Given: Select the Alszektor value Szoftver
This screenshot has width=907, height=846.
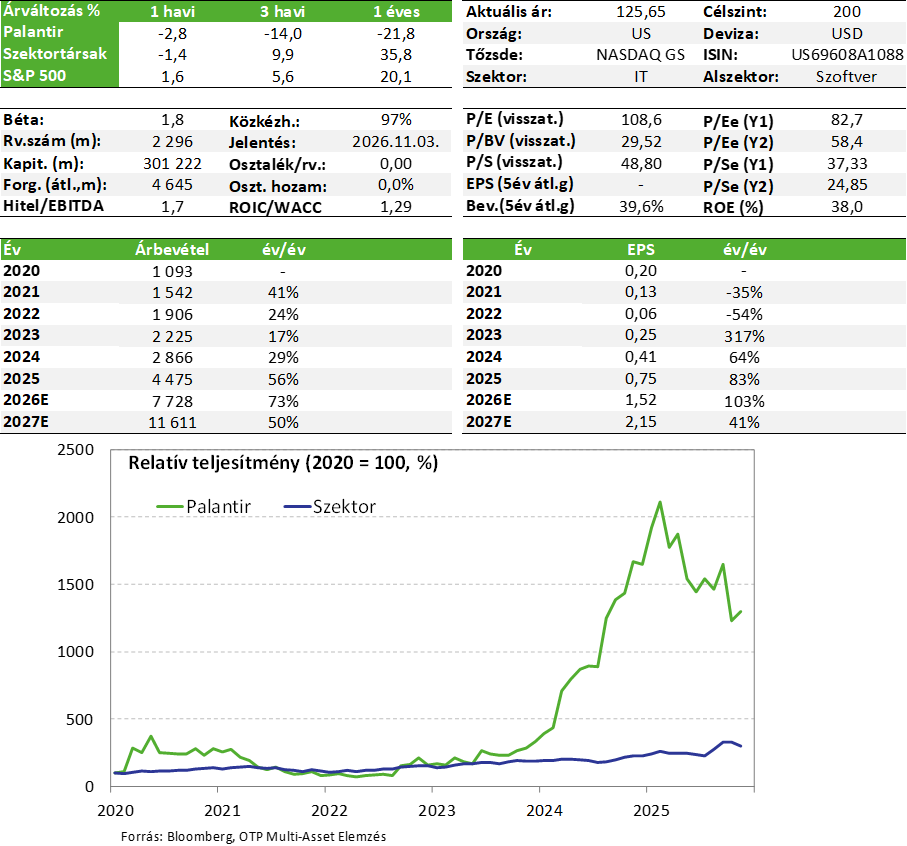Looking at the screenshot, I should tap(846, 76).
